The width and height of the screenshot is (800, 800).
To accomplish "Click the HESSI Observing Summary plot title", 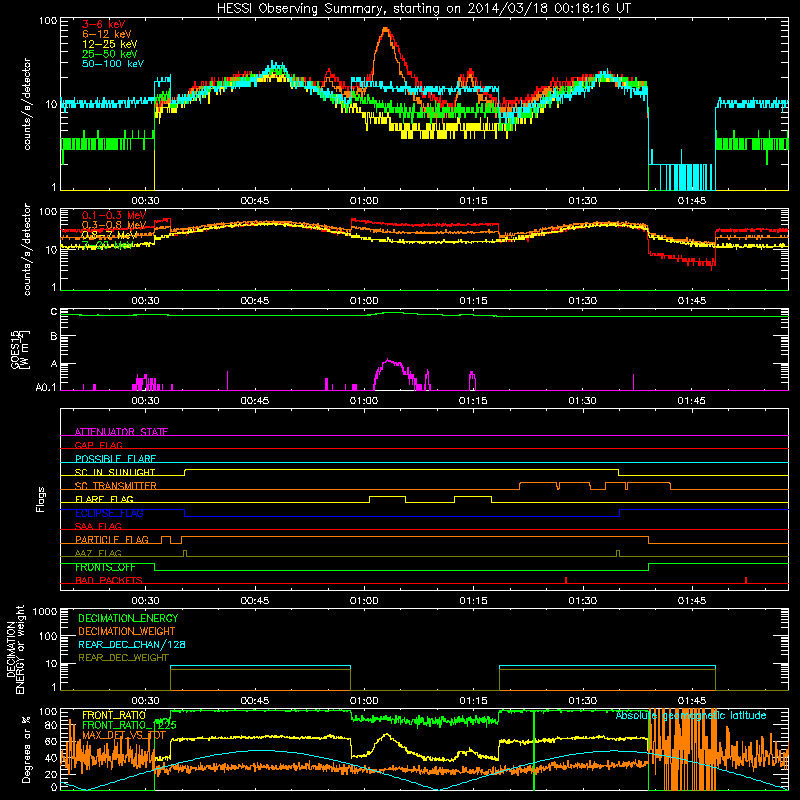I will (x=424, y=9).
